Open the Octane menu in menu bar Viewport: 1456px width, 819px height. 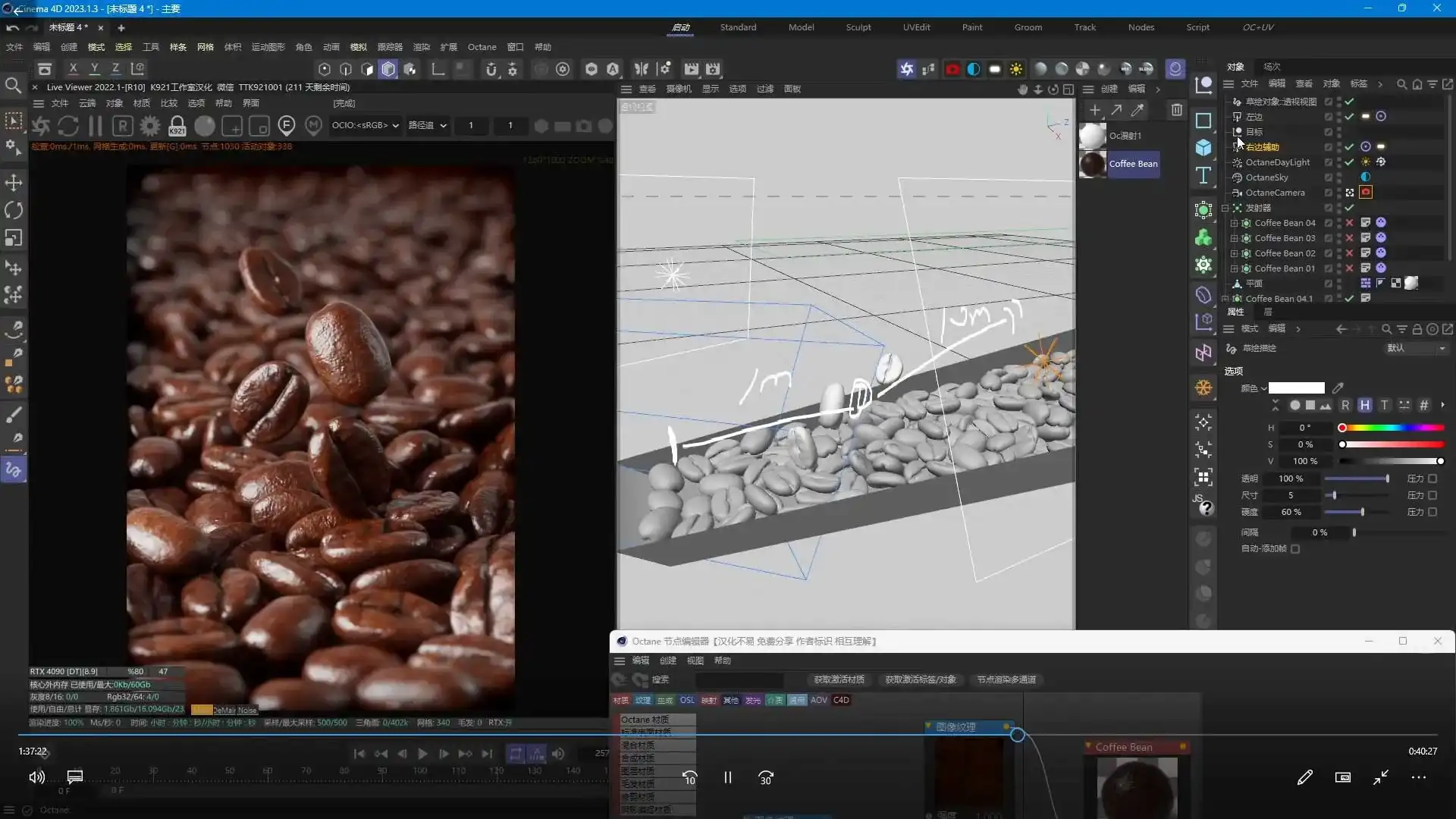(482, 47)
